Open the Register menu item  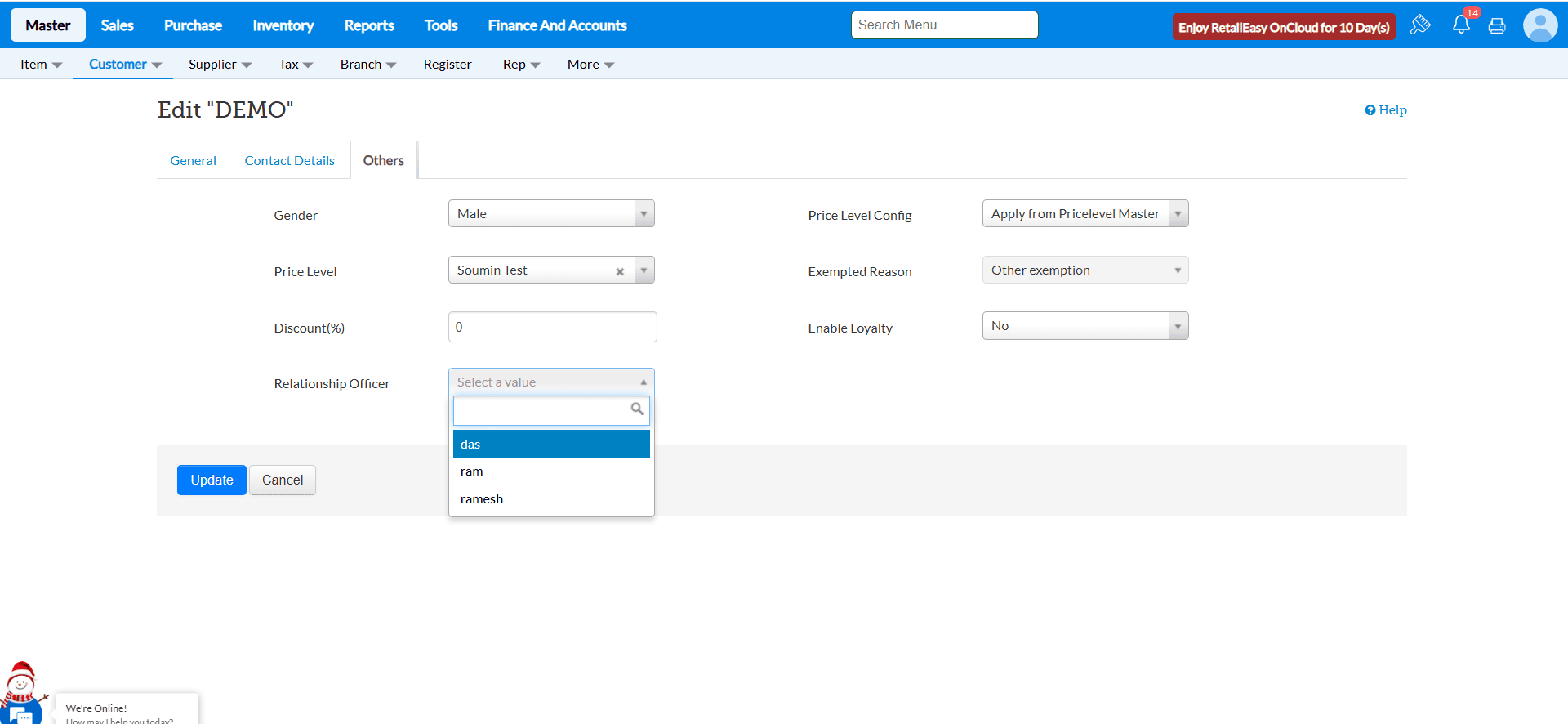pos(448,64)
